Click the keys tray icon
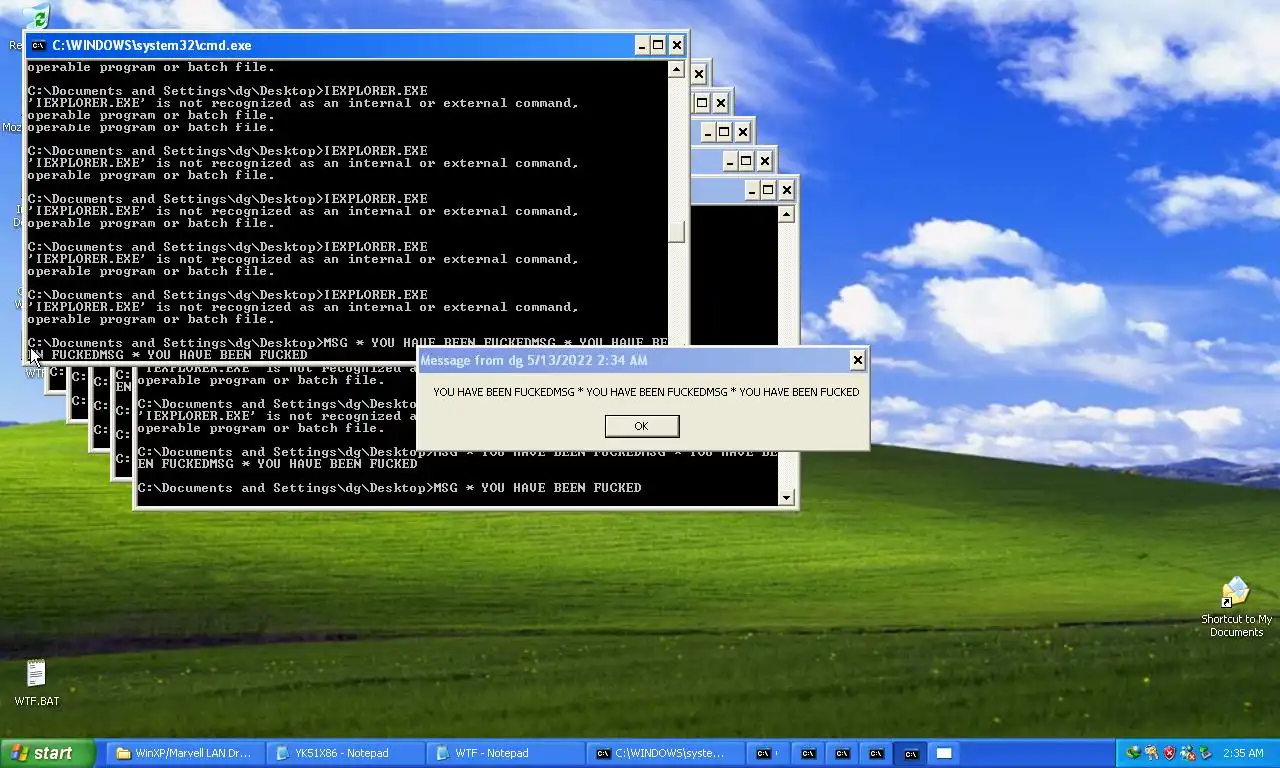The image size is (1280, 768). click(1151, 753)
